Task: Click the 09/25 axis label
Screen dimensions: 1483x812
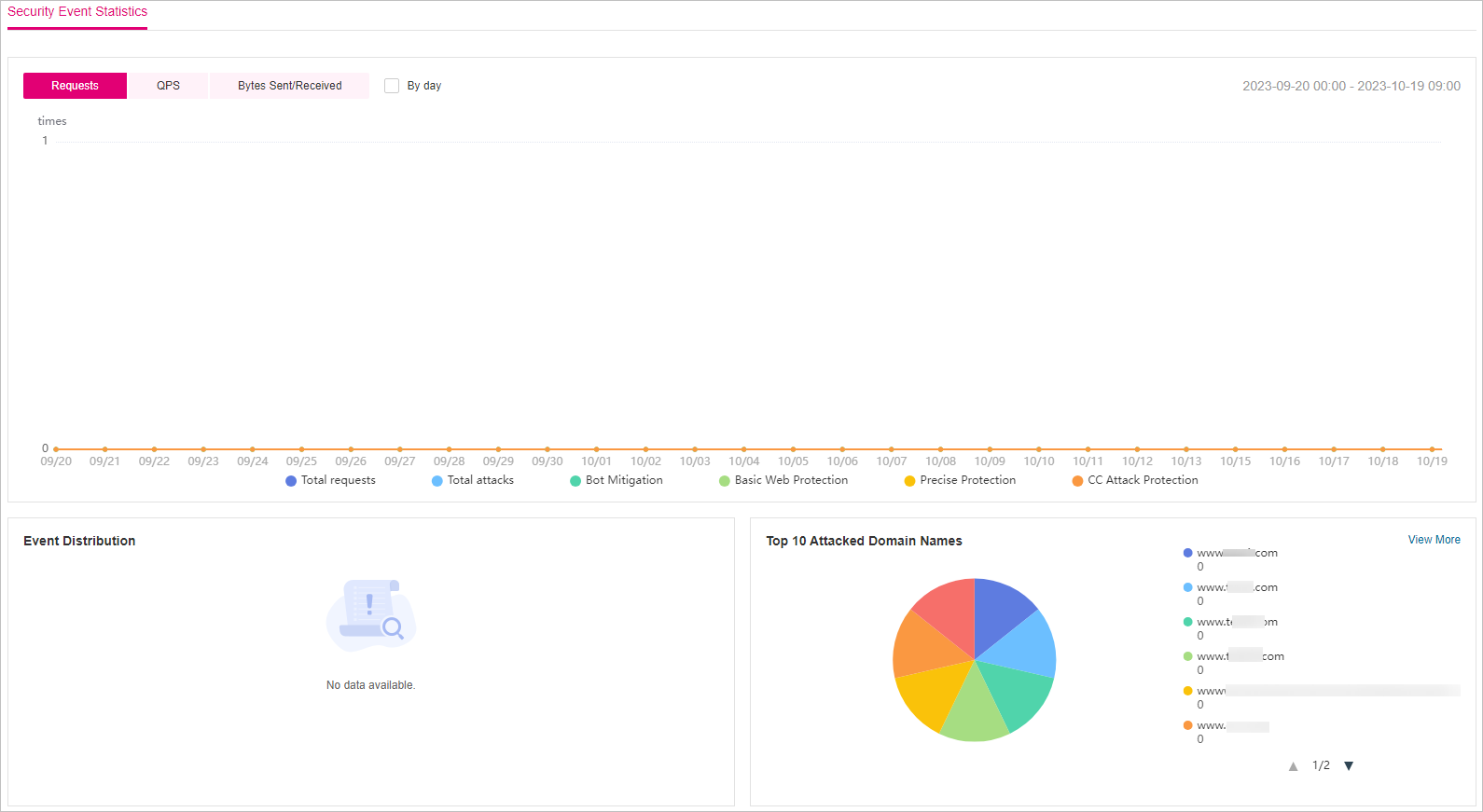Action: pos(301,461)
